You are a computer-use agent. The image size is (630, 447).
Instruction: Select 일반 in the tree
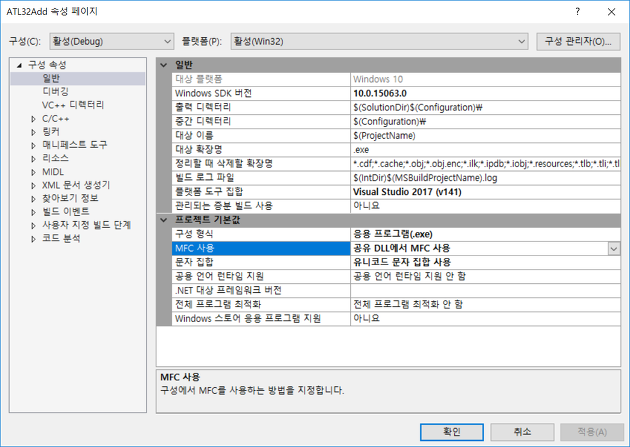click(x=51, y=78)
